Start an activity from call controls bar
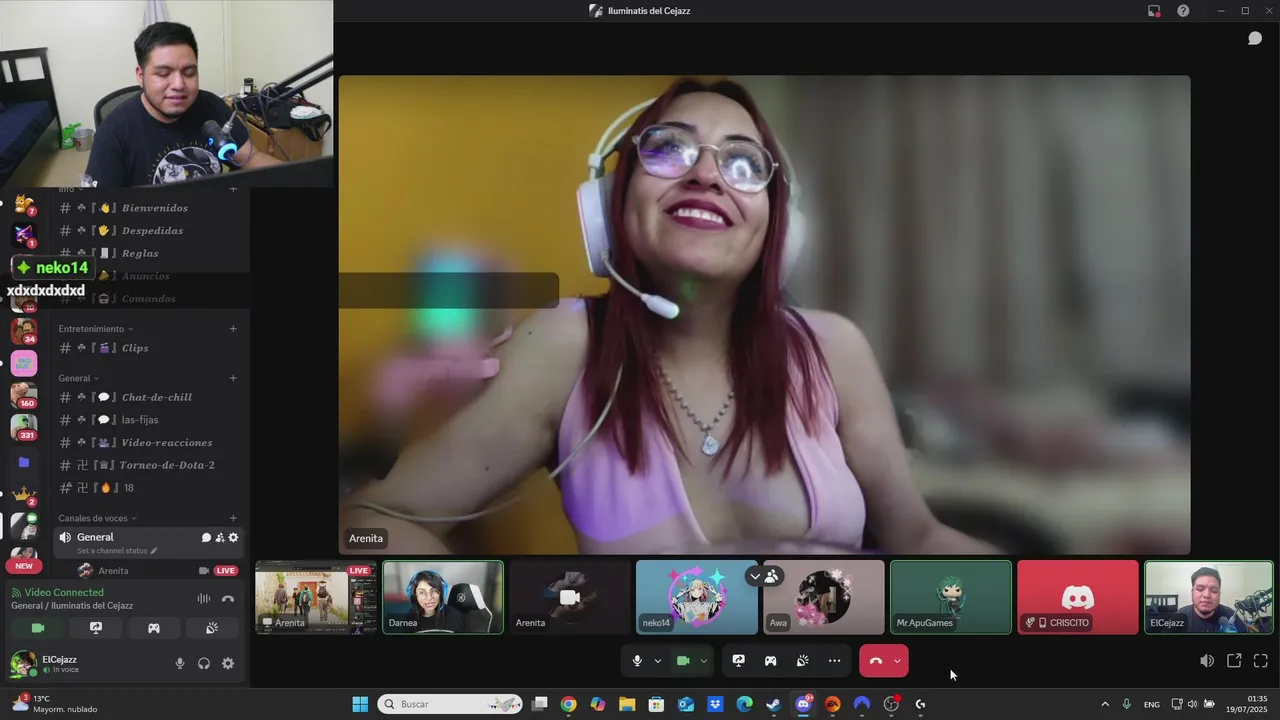Image resolution: width=1280 pixels, height=720 pixels. pyautogui.click(x=771, y=661)
